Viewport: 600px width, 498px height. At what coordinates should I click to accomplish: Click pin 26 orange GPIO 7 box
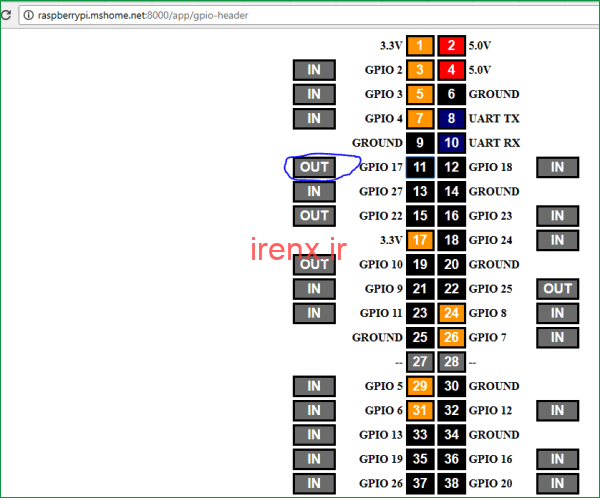[x=452, y=337]
